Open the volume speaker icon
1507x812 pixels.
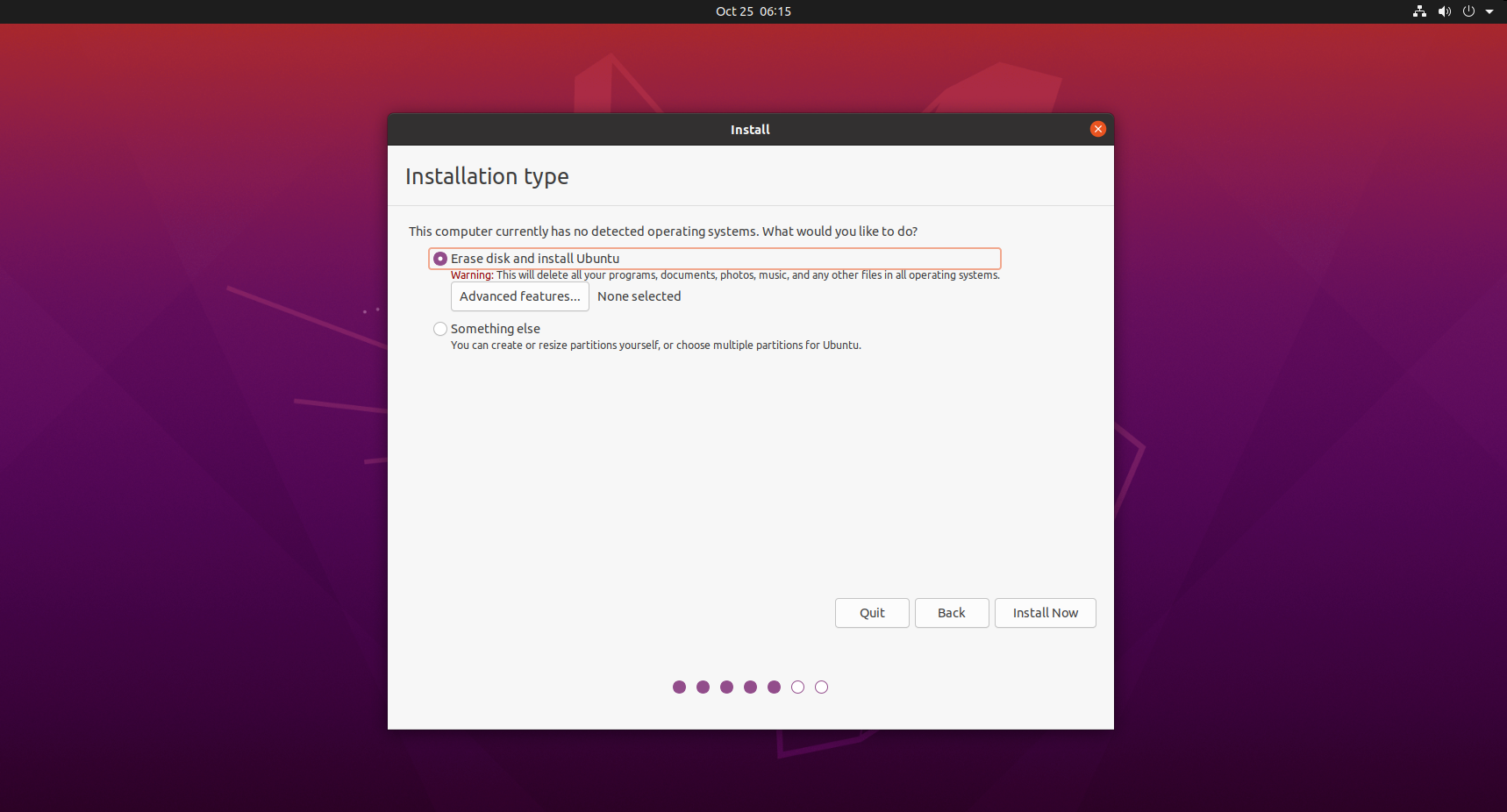pyautogui.click(x=1444, y=11)
